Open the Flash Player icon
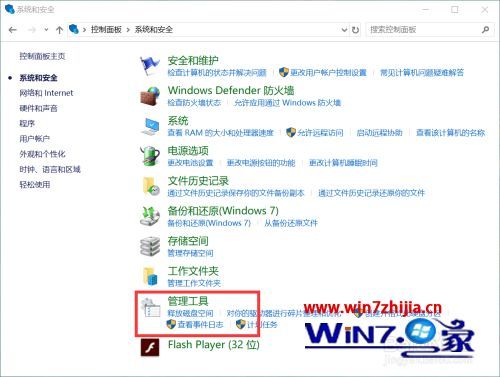Viewport: 500px width, 377px height. click(150, 347)
